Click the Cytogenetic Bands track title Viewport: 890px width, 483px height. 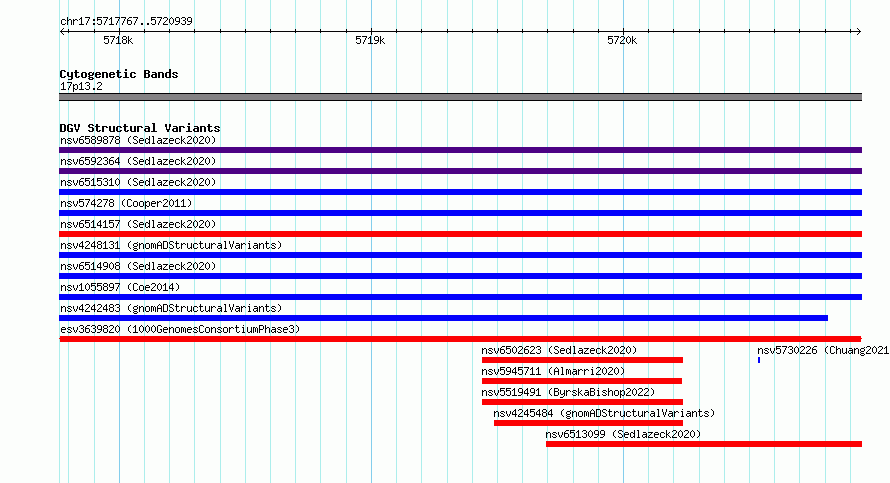tap(119, 74)
